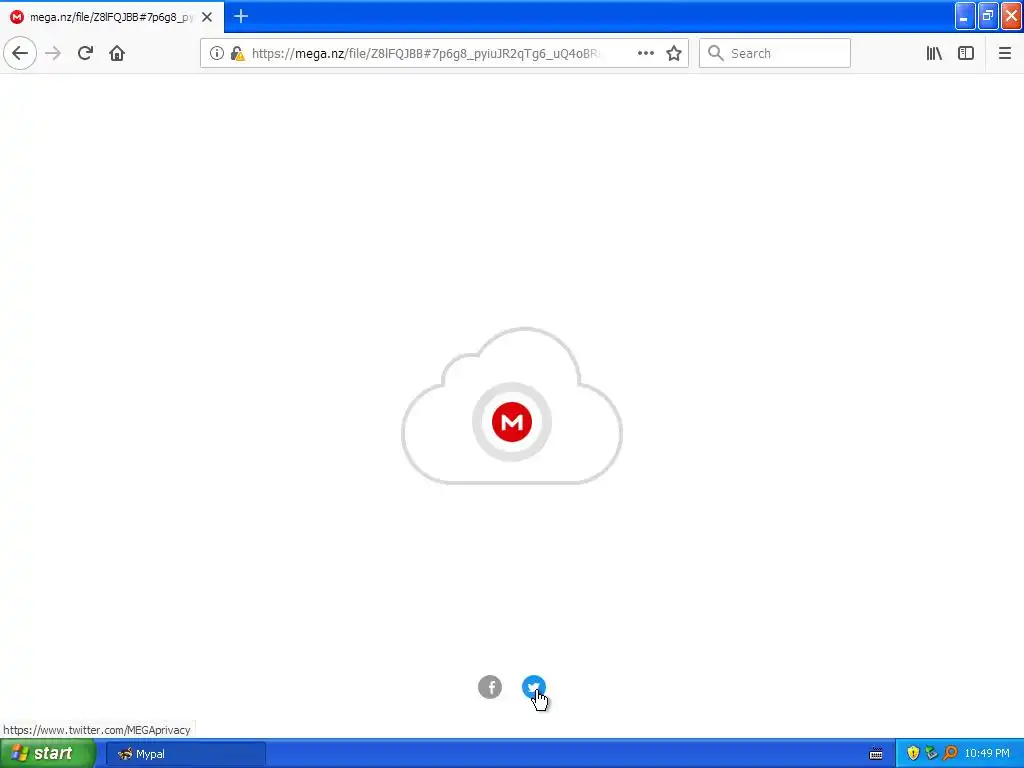The height and width of the screenshot is (768, 1024).
Task: Select the Mypal taskbar button
Action: 185,754
